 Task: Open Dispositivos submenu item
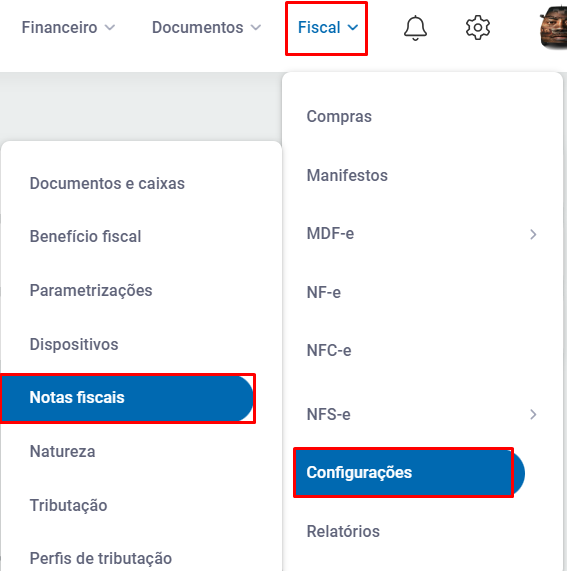pos(141,344)
